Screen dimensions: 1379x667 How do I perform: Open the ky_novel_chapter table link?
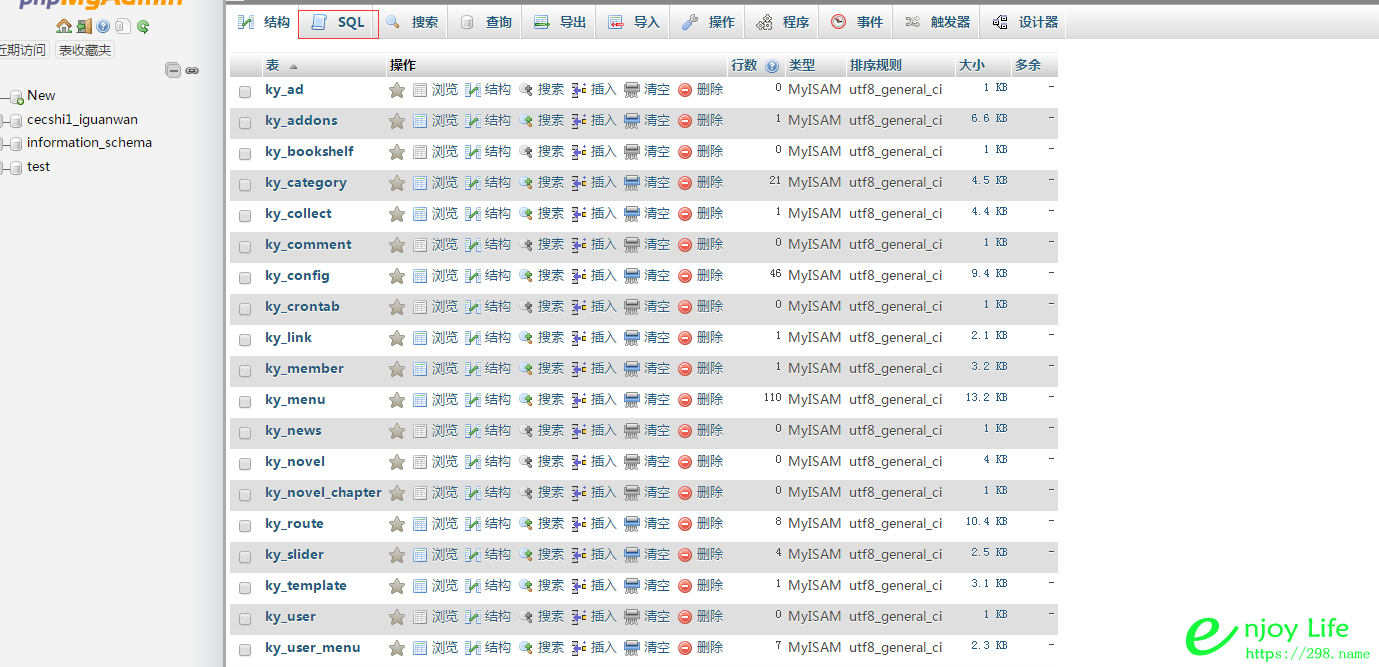323,492
